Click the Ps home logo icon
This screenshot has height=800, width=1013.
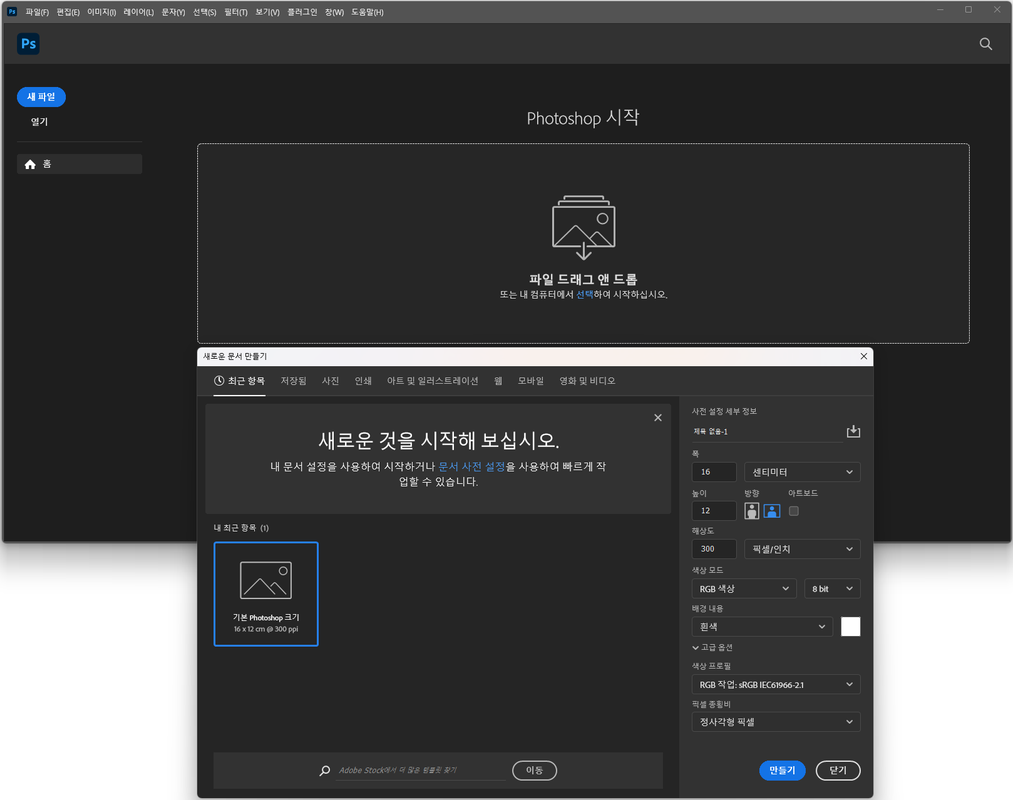(x=28, y=43)
